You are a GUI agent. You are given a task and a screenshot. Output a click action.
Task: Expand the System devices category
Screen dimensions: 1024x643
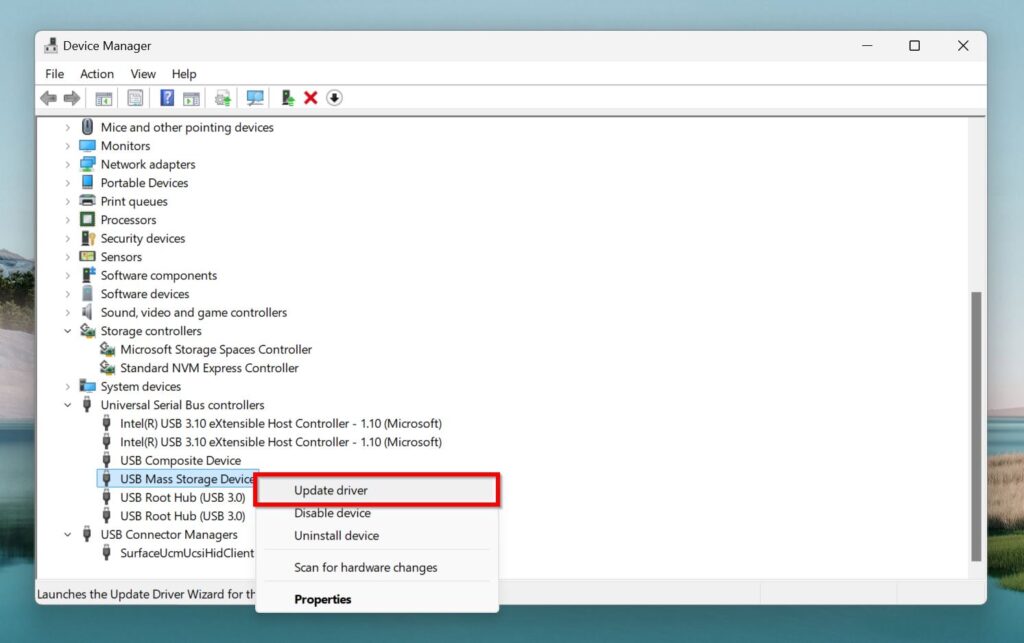coord(68,387)
